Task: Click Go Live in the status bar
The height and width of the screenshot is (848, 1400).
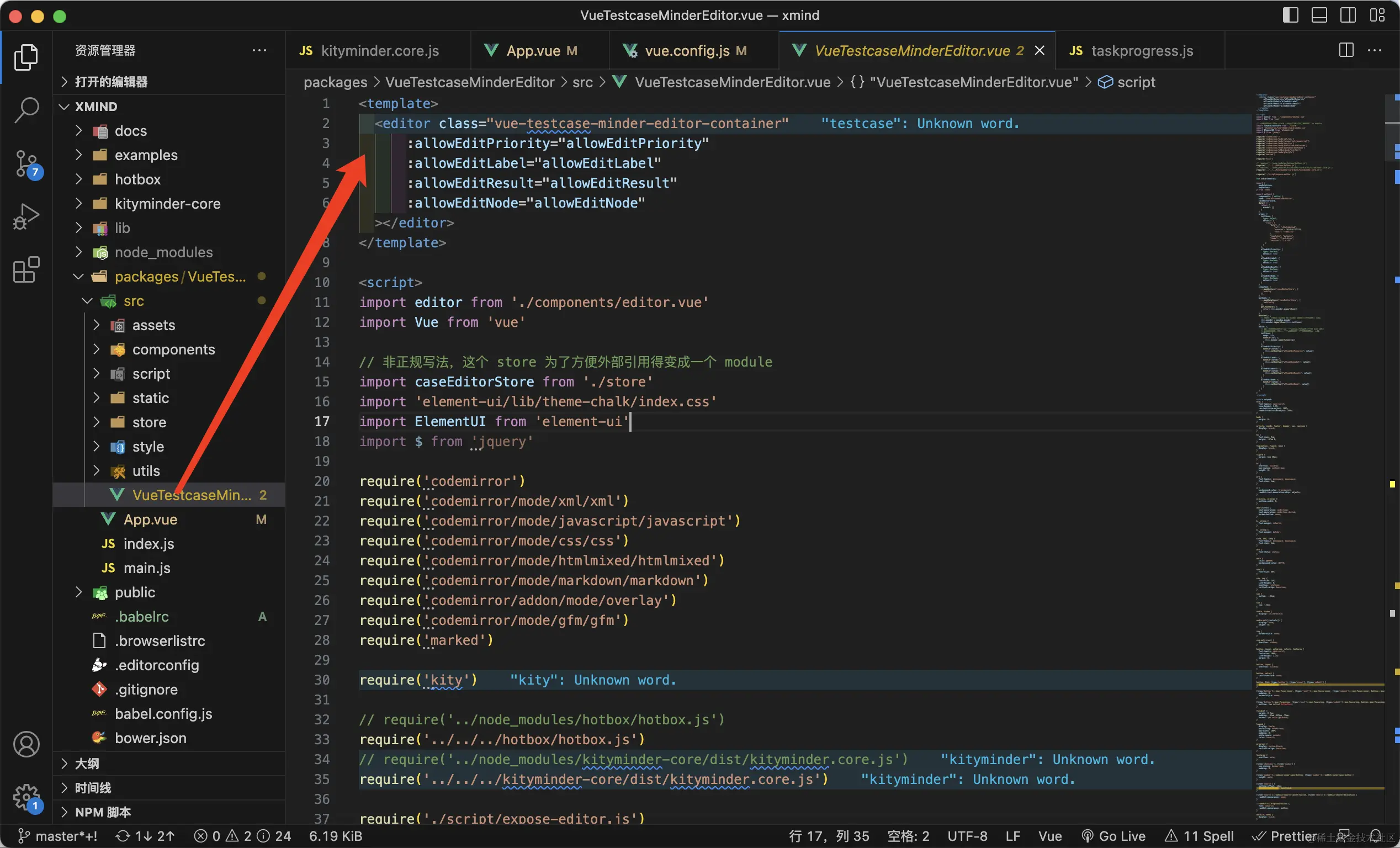Action: pyautogui.click(x=1113, y=835)
